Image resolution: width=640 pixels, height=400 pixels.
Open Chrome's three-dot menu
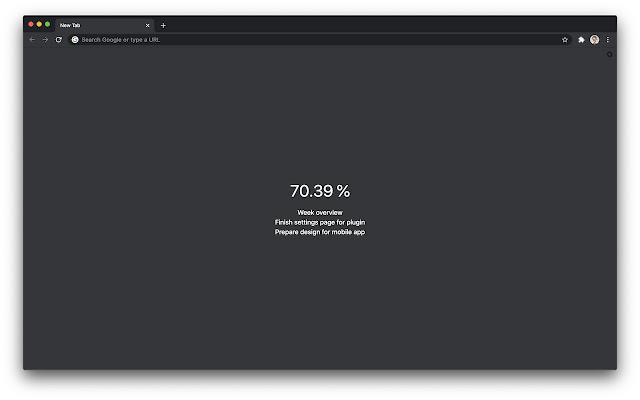608,40
